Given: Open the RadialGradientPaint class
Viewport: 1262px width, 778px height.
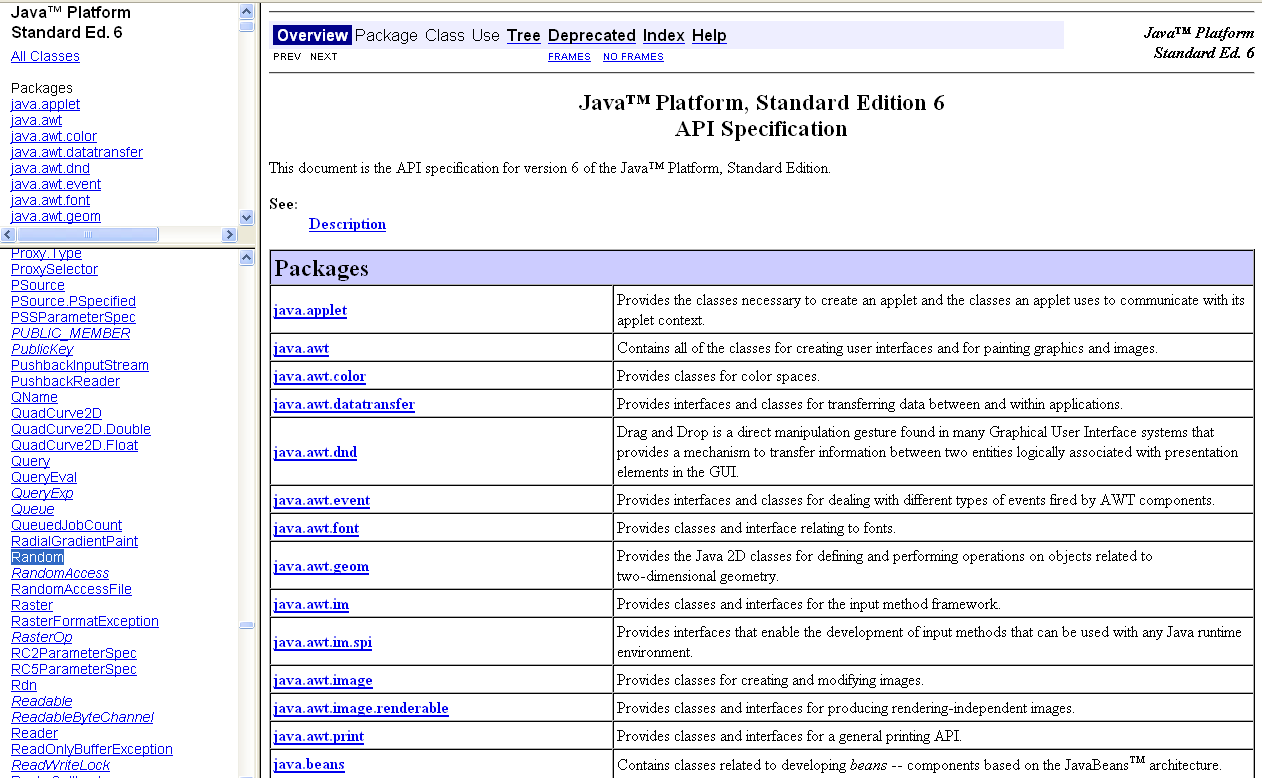Looking at the screenshot, I should point(75,541).
